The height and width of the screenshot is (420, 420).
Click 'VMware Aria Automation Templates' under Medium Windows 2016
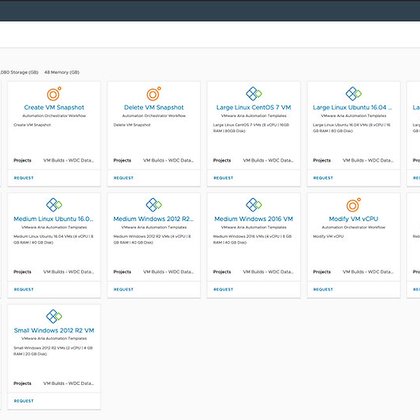coord(254,227)
